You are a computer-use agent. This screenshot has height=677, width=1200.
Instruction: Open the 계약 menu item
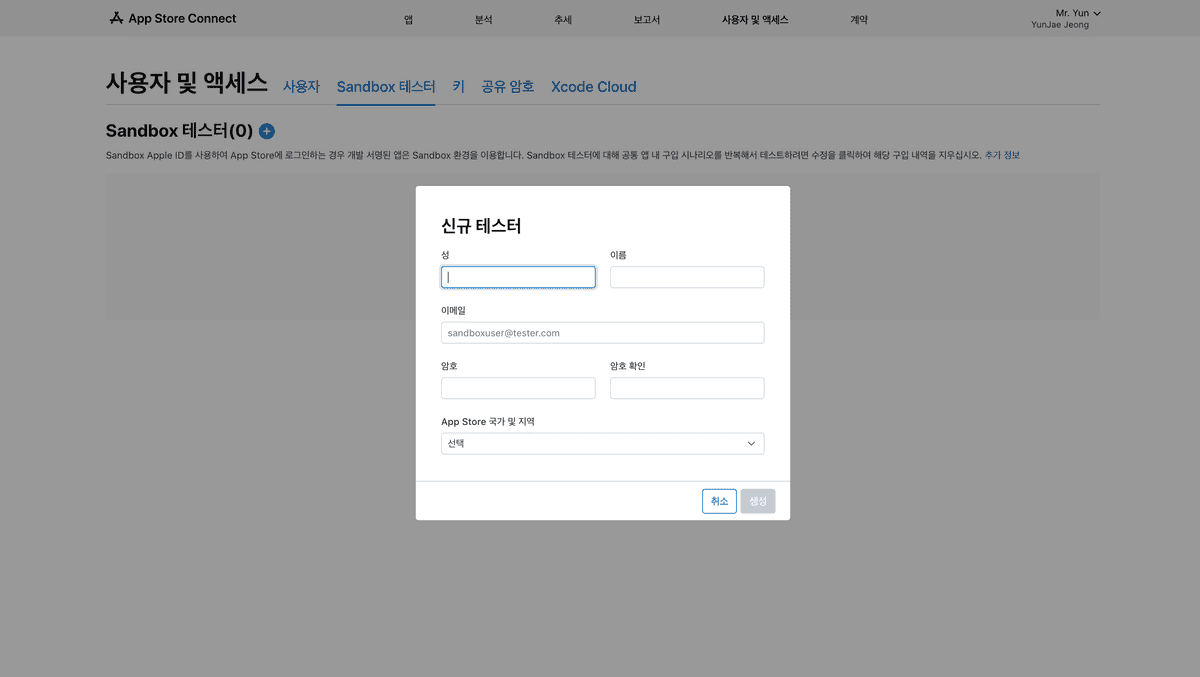tap(859, 20)
